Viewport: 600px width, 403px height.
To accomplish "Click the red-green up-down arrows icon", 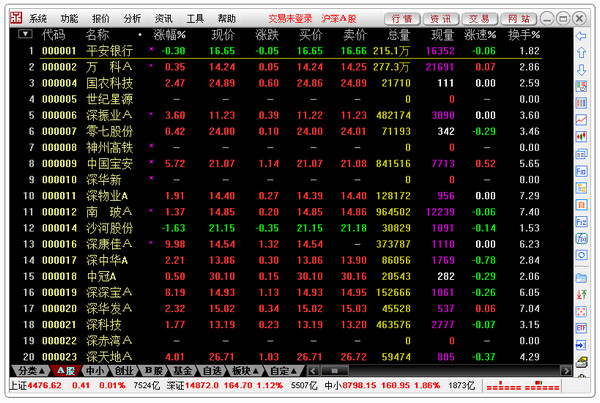I will click(x=581, y=295).
